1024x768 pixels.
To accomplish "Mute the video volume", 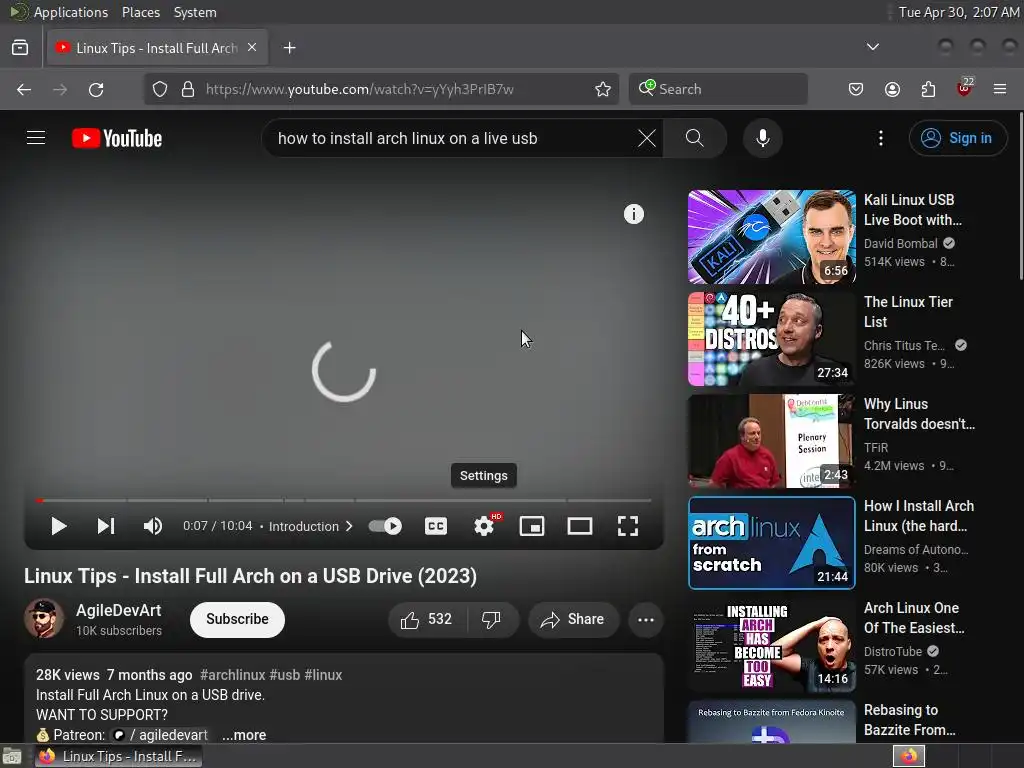I will click(153, 526).
